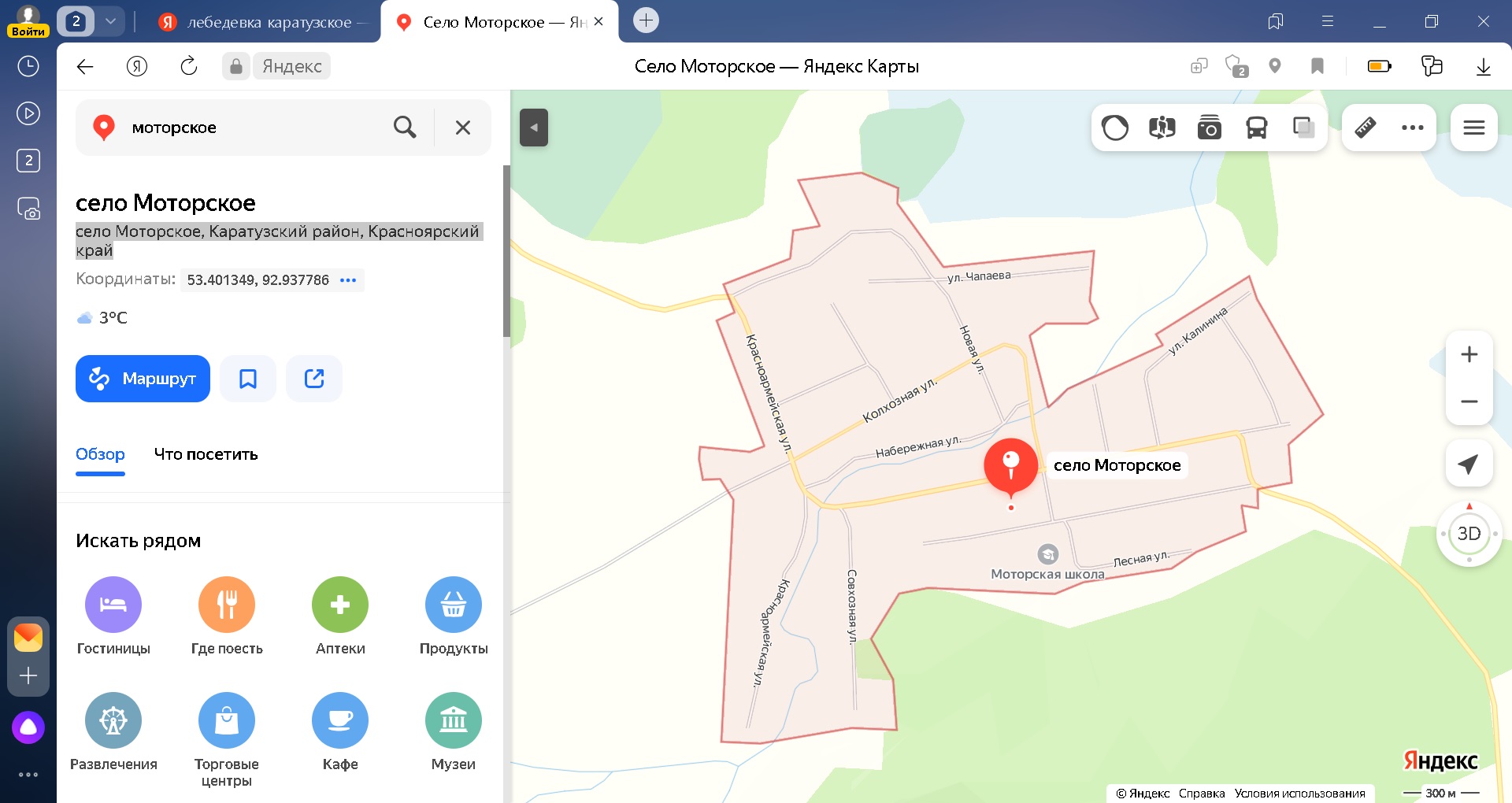
Task: Open downloads arrow in toolbar
Action: [1484, 66]
